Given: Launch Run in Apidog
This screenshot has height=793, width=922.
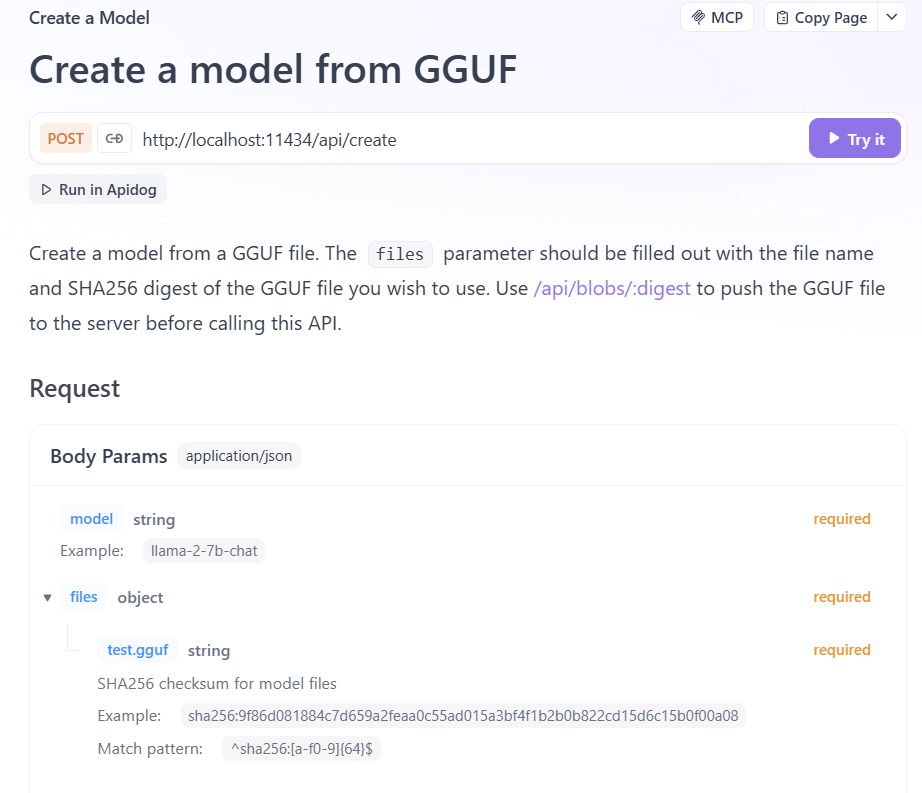Looking at the screenshot, I should tap(98, 190).
